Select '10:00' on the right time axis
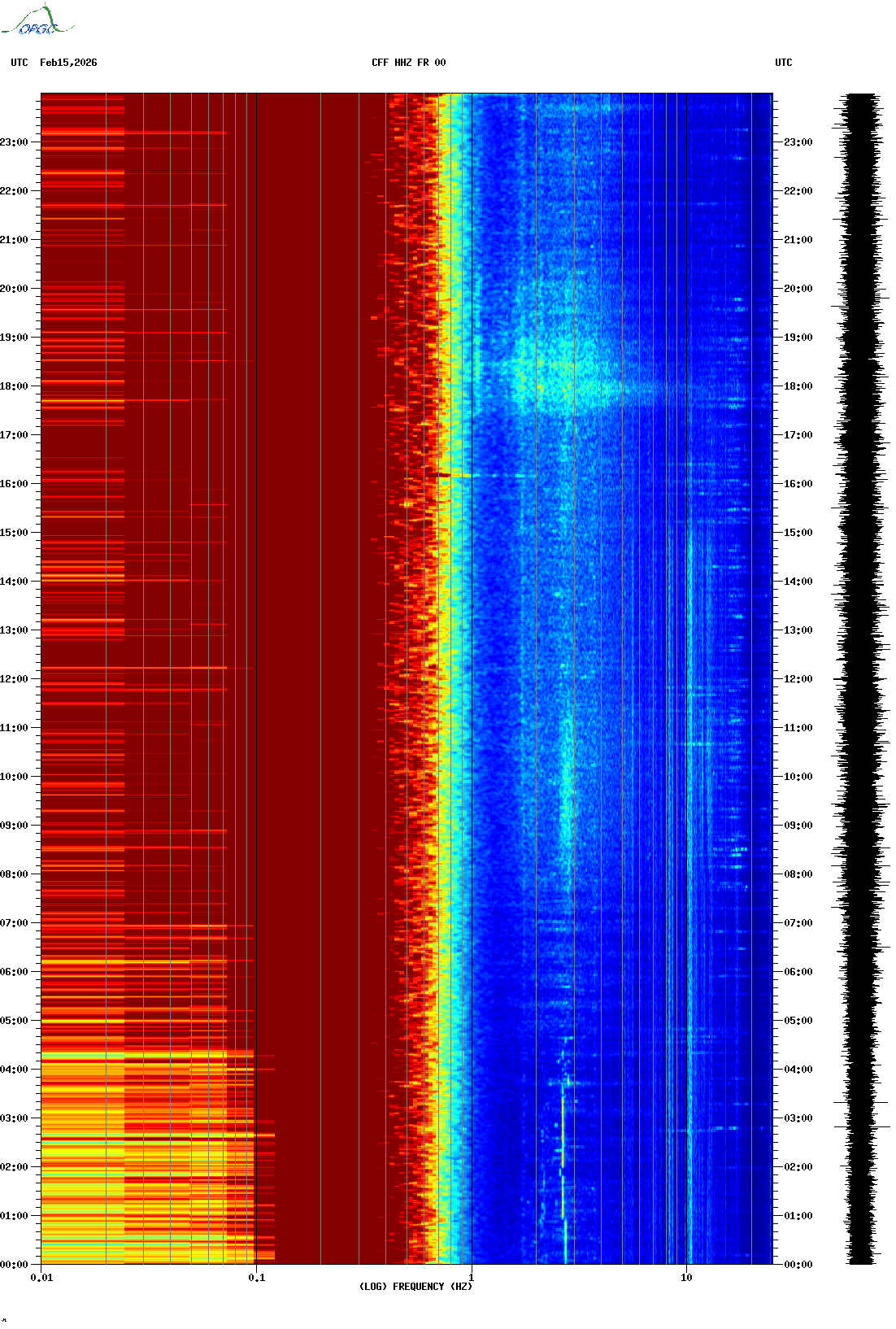 click(x=798, y=777)
